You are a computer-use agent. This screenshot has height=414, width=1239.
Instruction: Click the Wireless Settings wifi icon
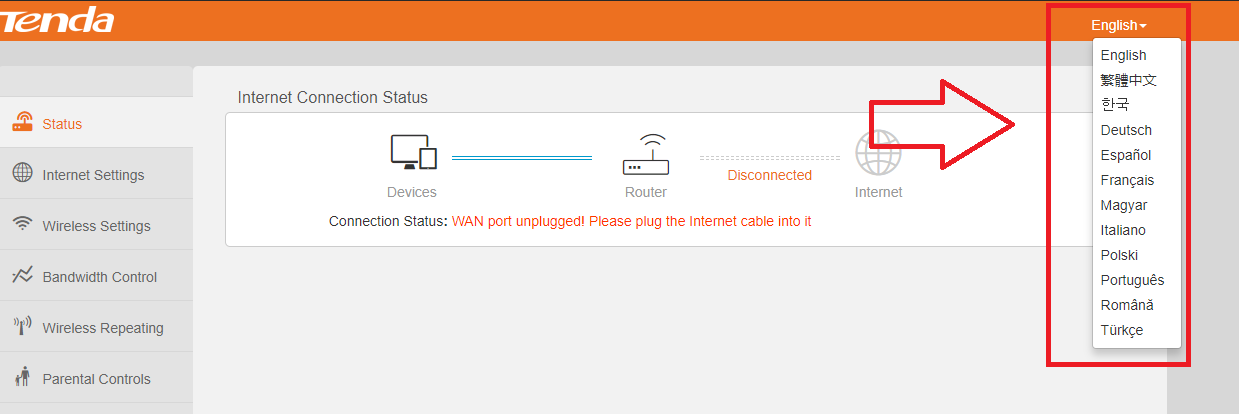tap(22, 224)
